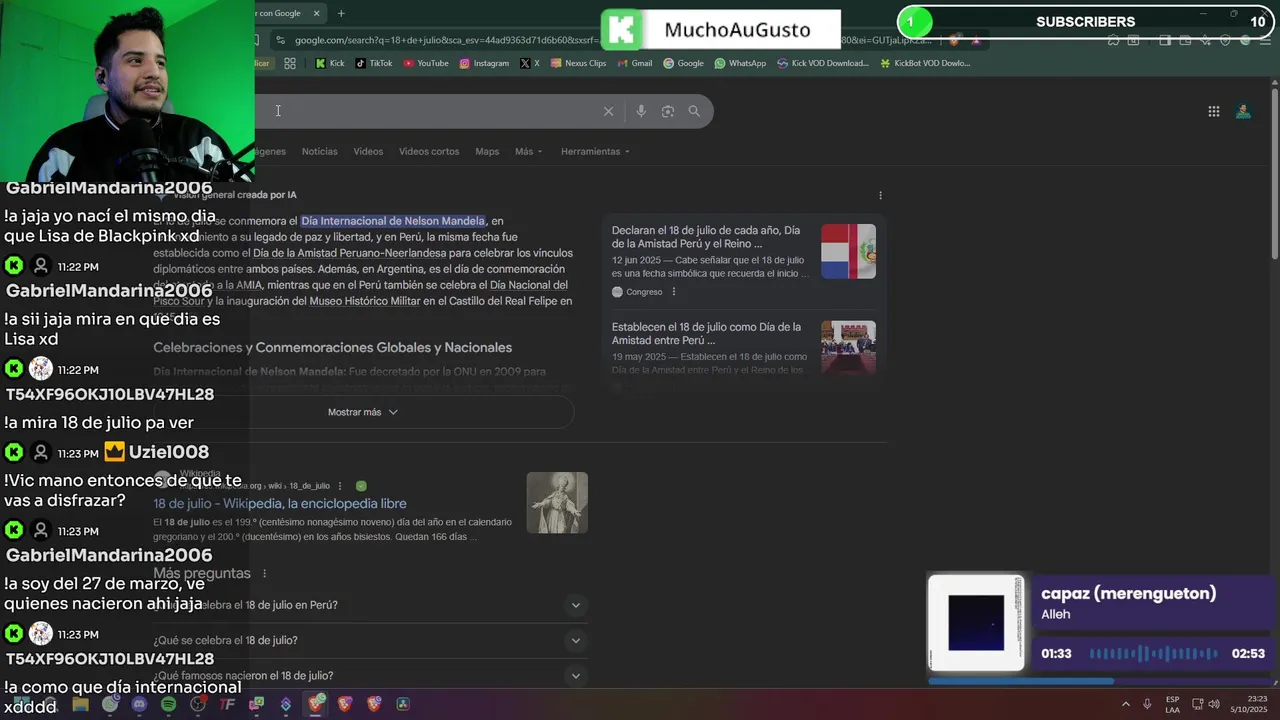The width and height of the screenshot is (1280, 720).
Task: Open the Google bookmark in bookmarks bar
Action: tap(683, 63)
